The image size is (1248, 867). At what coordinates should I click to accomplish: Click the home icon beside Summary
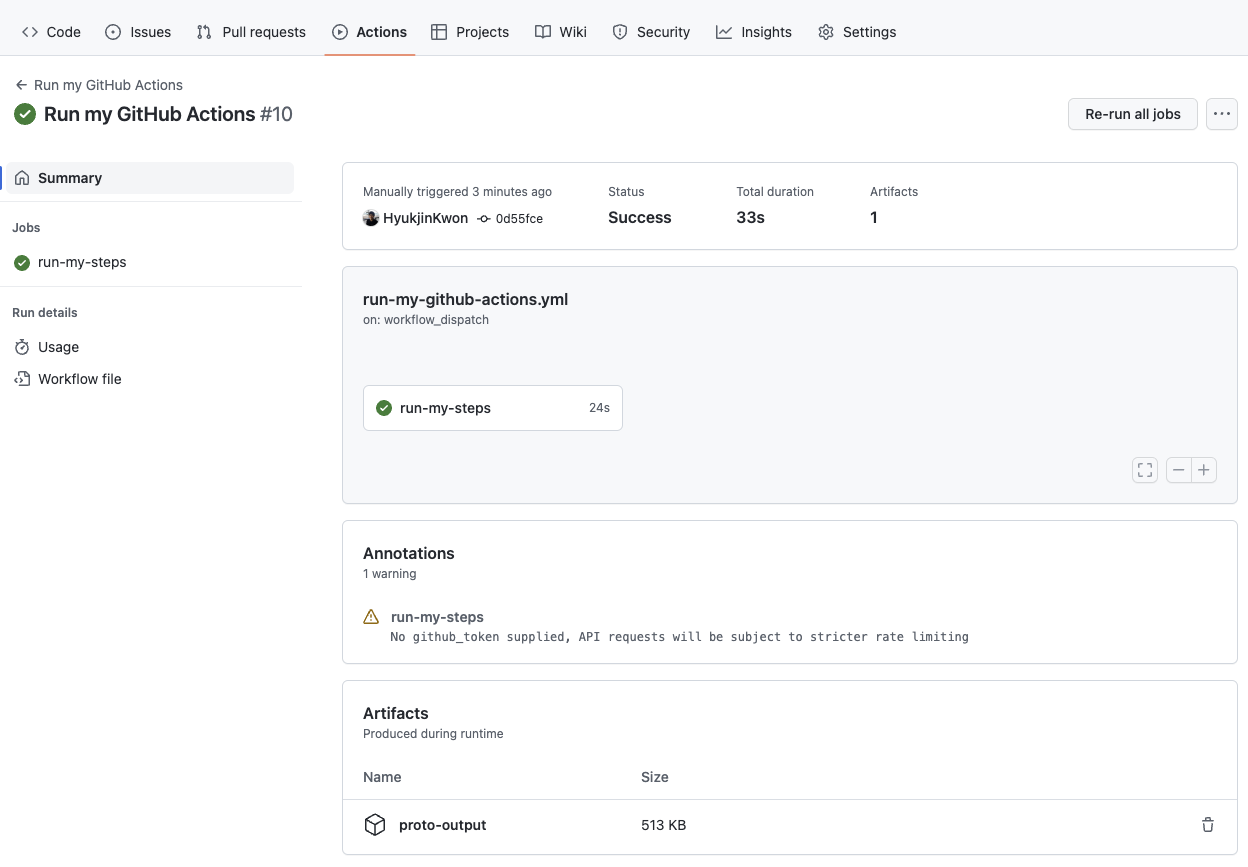click(22, 178)
